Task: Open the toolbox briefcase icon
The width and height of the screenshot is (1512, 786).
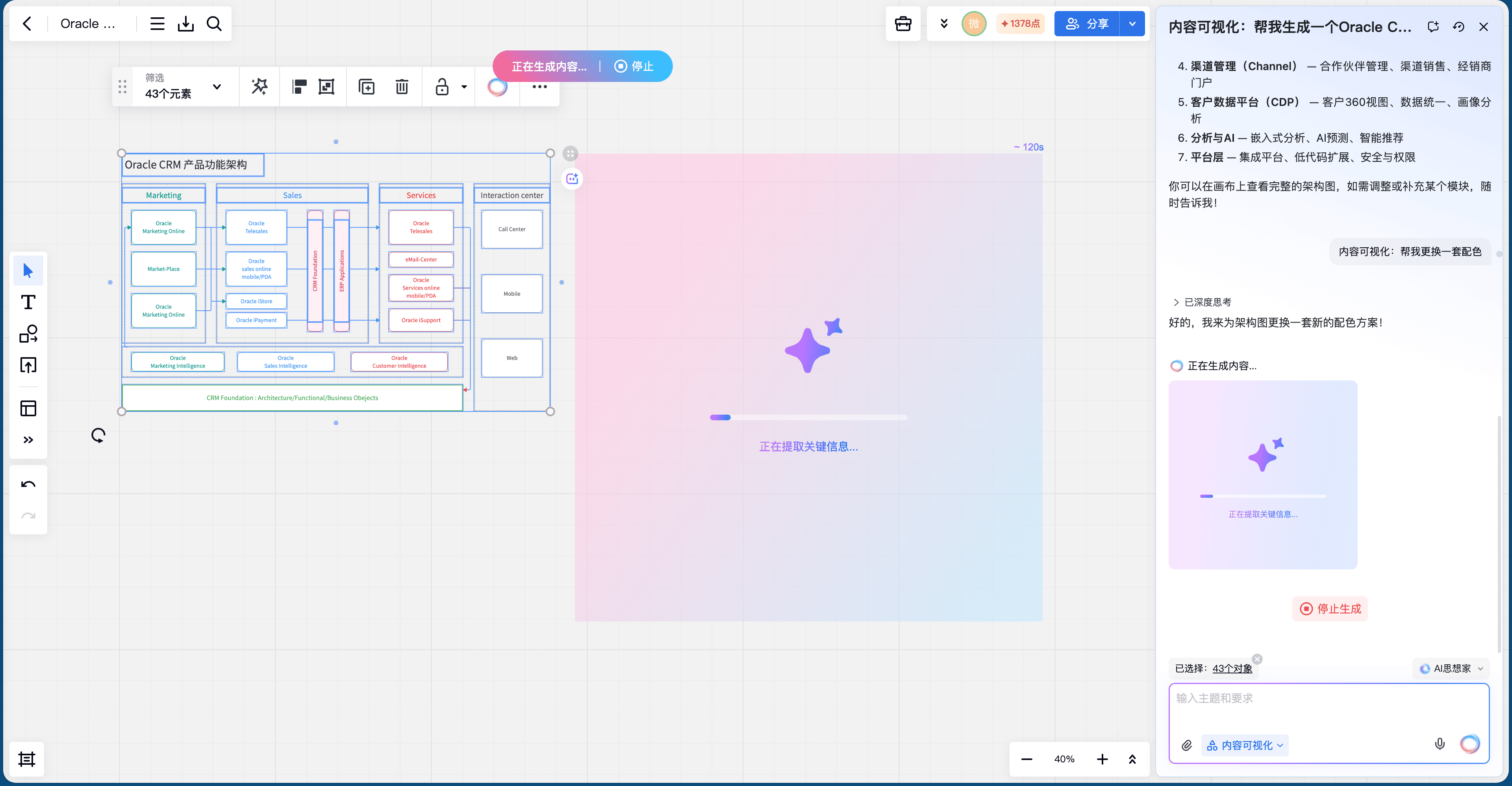Action: (903, 24)
